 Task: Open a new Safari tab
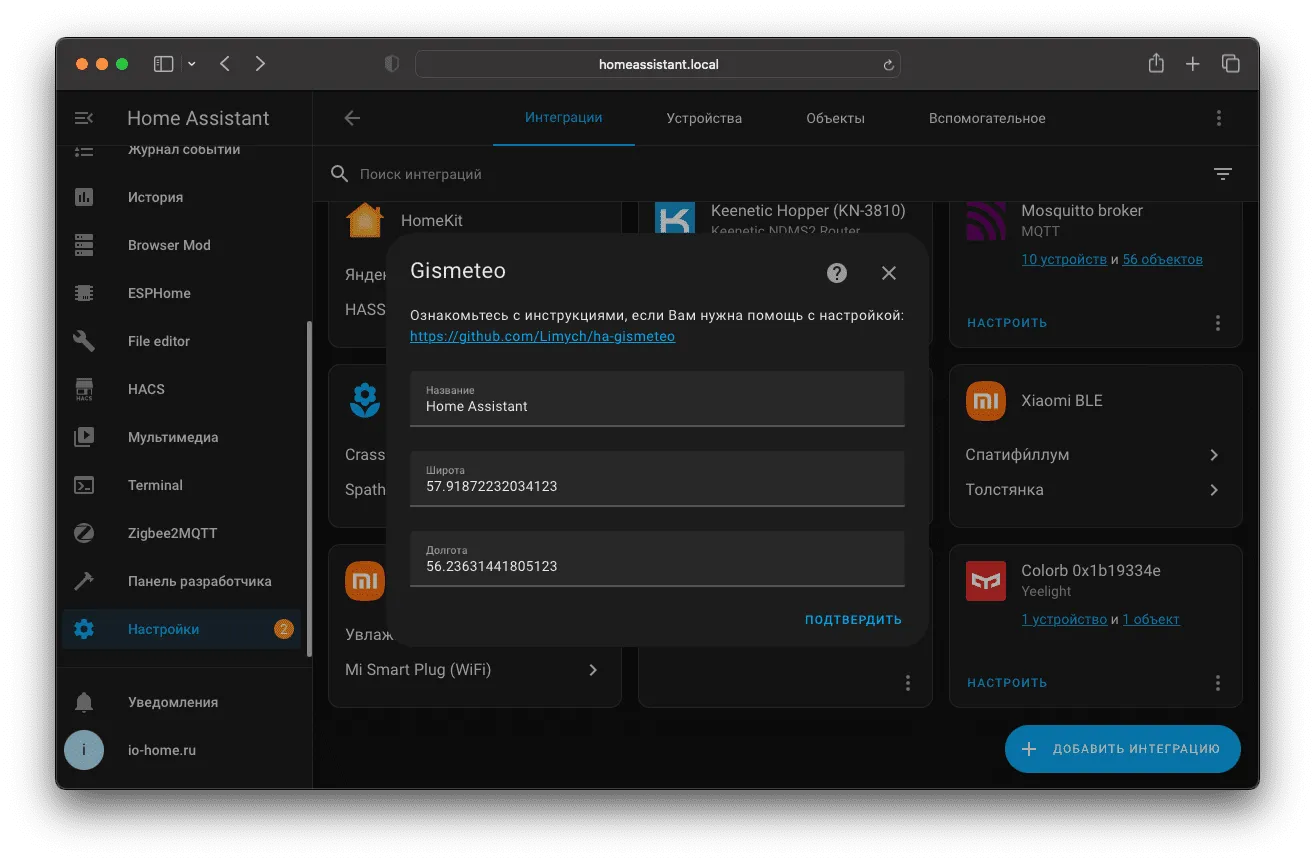coord(1193,64)
